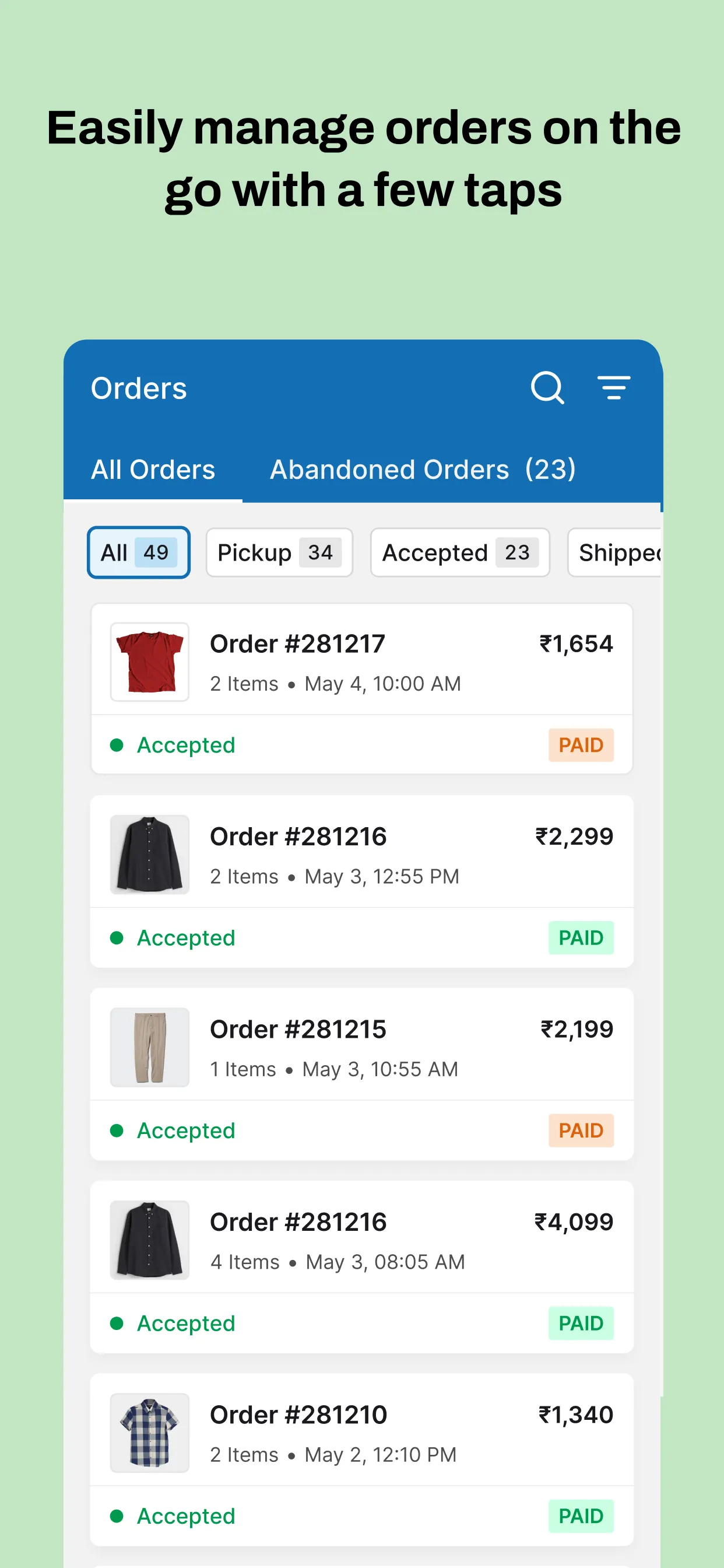724x1568 pixels.
Task: Click the black shirt thumbnail for Order #281216
Action: pyautogui.click(x=149, y=854)
